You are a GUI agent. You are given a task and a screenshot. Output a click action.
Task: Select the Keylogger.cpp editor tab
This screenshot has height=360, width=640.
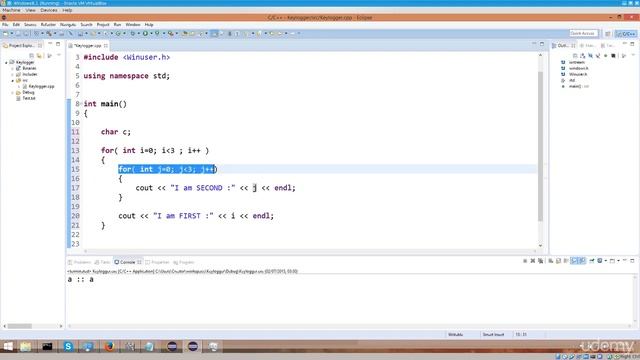pyautogui.click(x=88, y=46)
